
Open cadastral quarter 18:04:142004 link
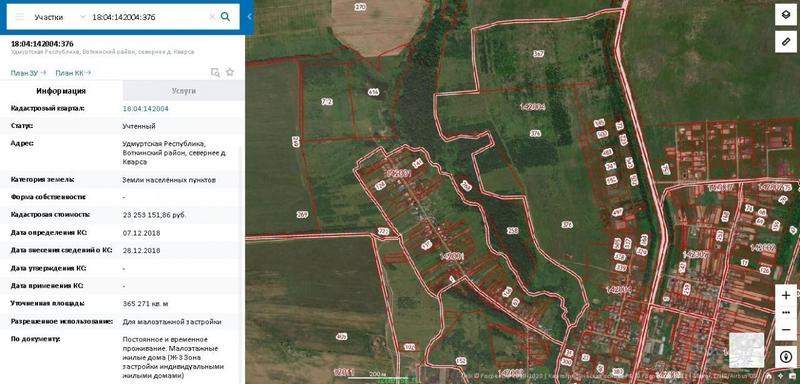pos(145,109)
